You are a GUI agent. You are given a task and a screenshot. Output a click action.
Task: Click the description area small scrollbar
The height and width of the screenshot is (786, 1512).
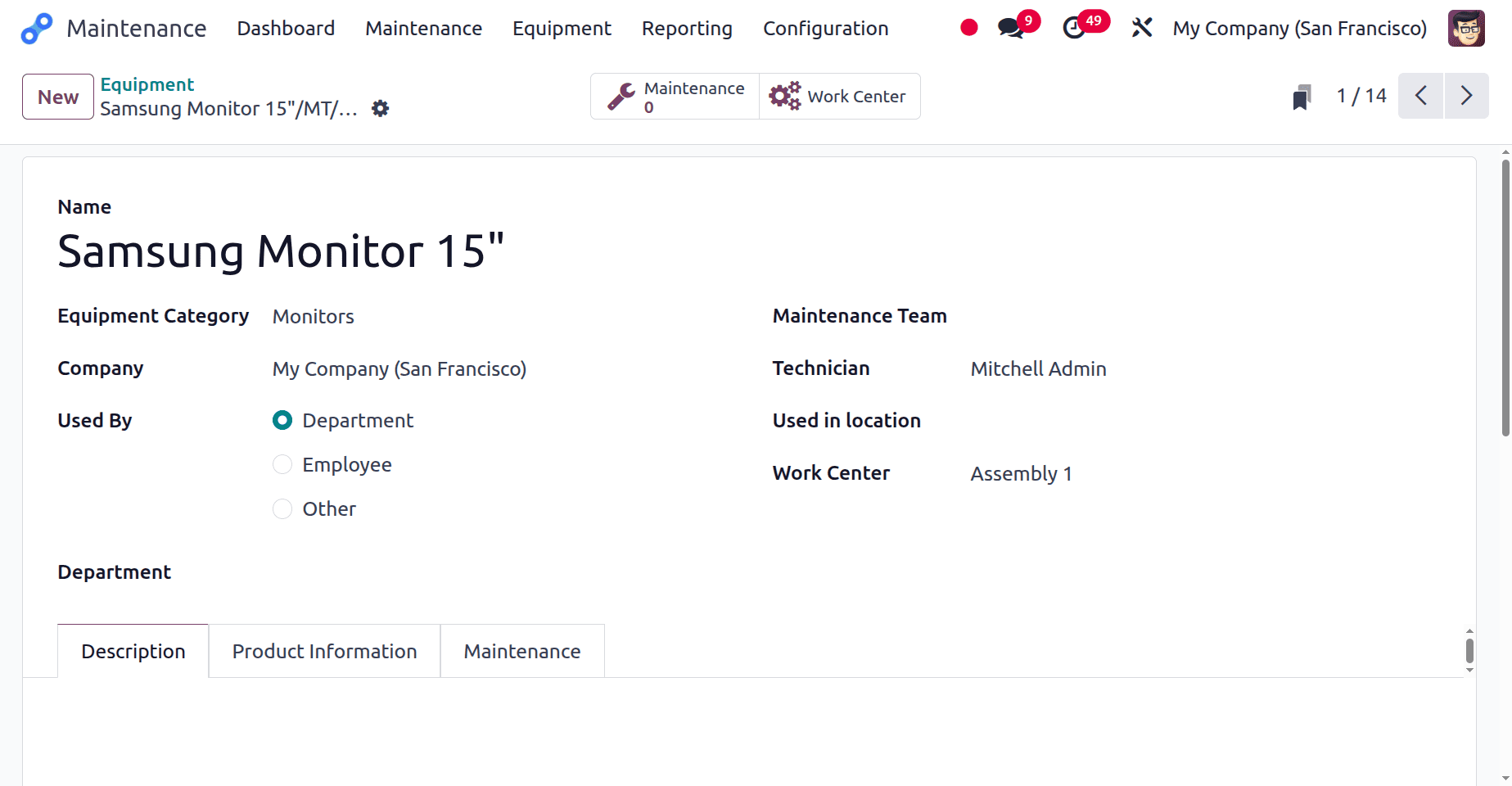click(x=1469, y=652)
